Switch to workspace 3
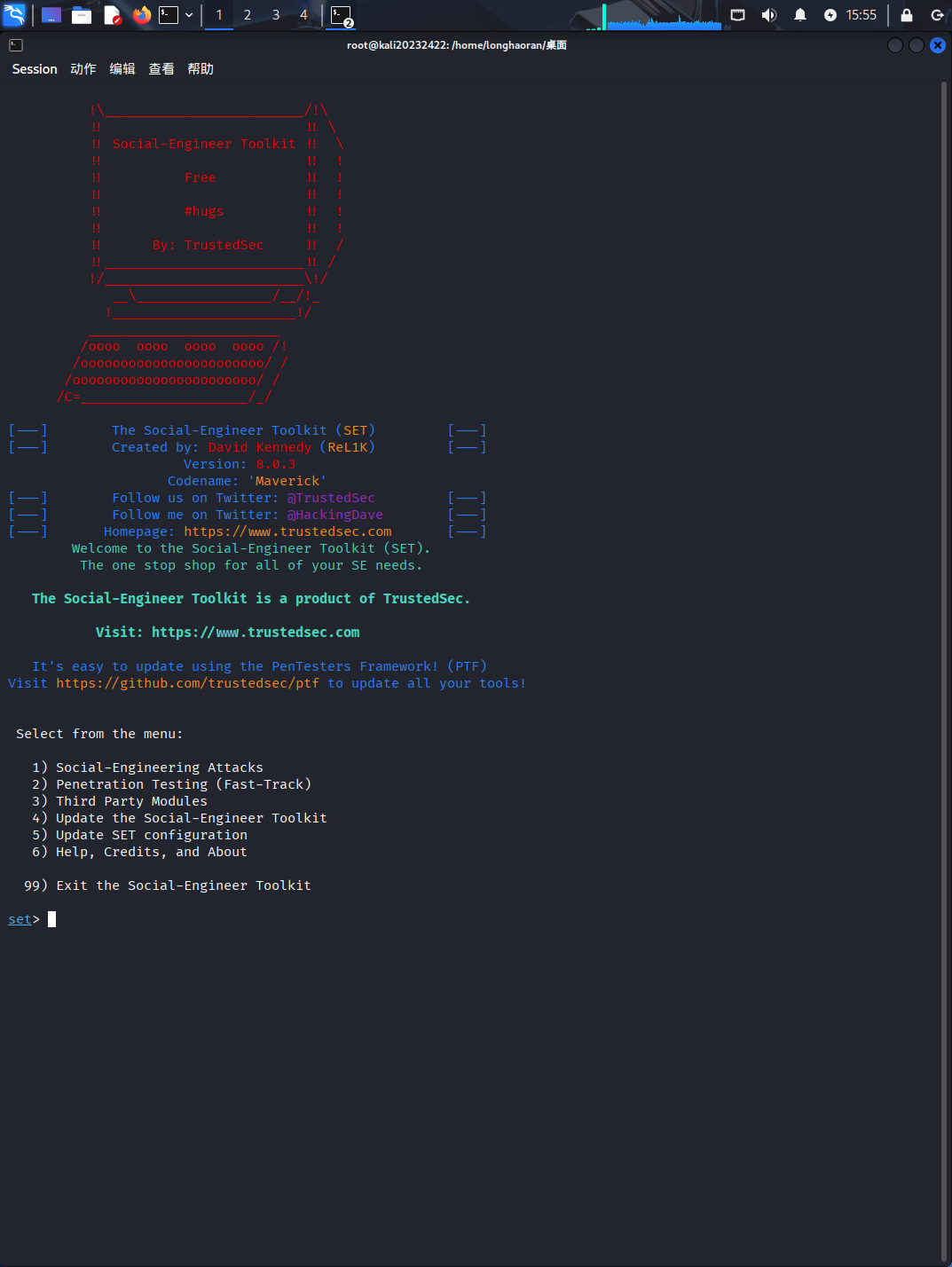Screen dimensions: 952x1267 [276, 15]
